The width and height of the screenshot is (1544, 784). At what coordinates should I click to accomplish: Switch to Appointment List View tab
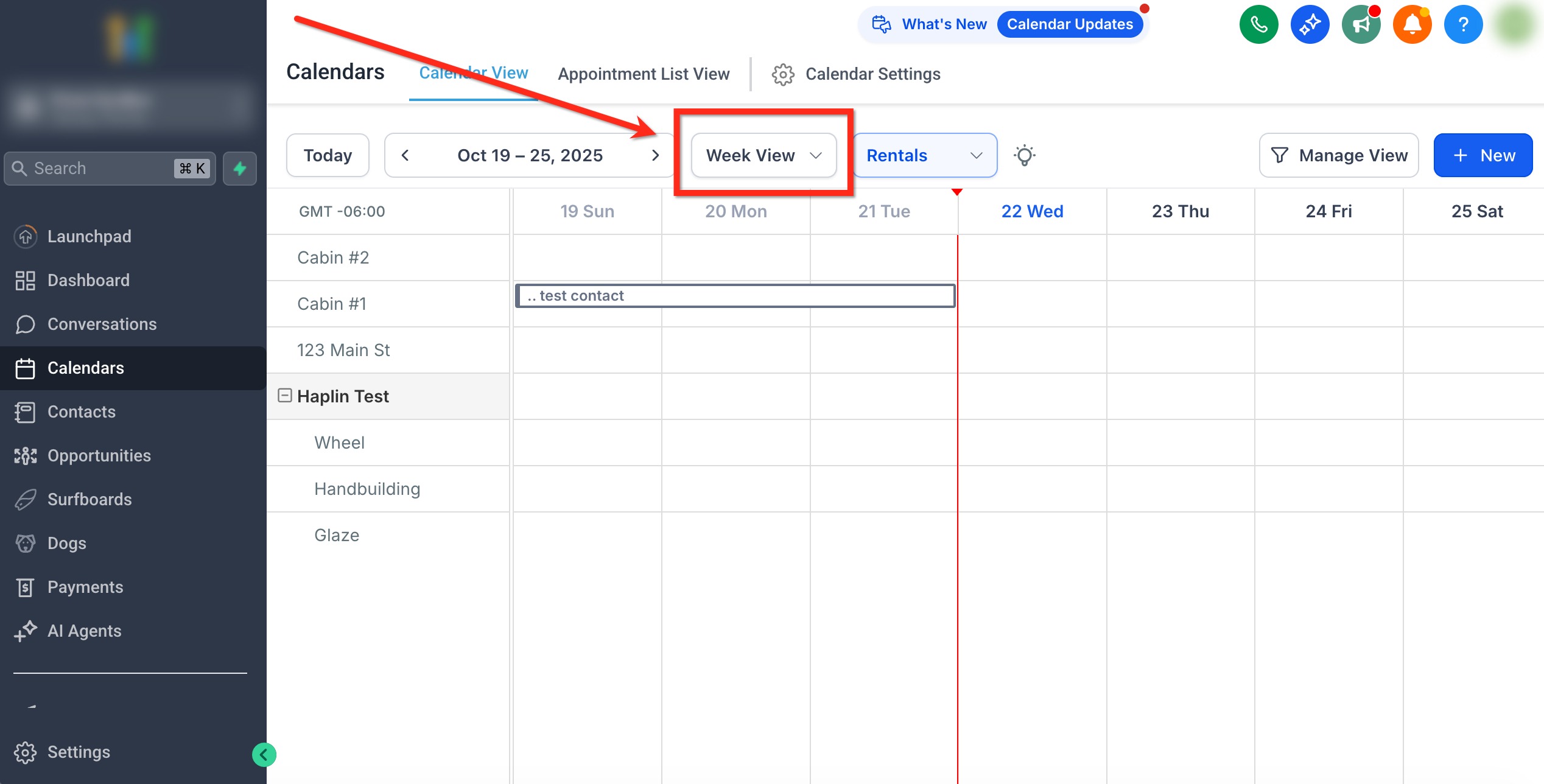tap(643, 74)
